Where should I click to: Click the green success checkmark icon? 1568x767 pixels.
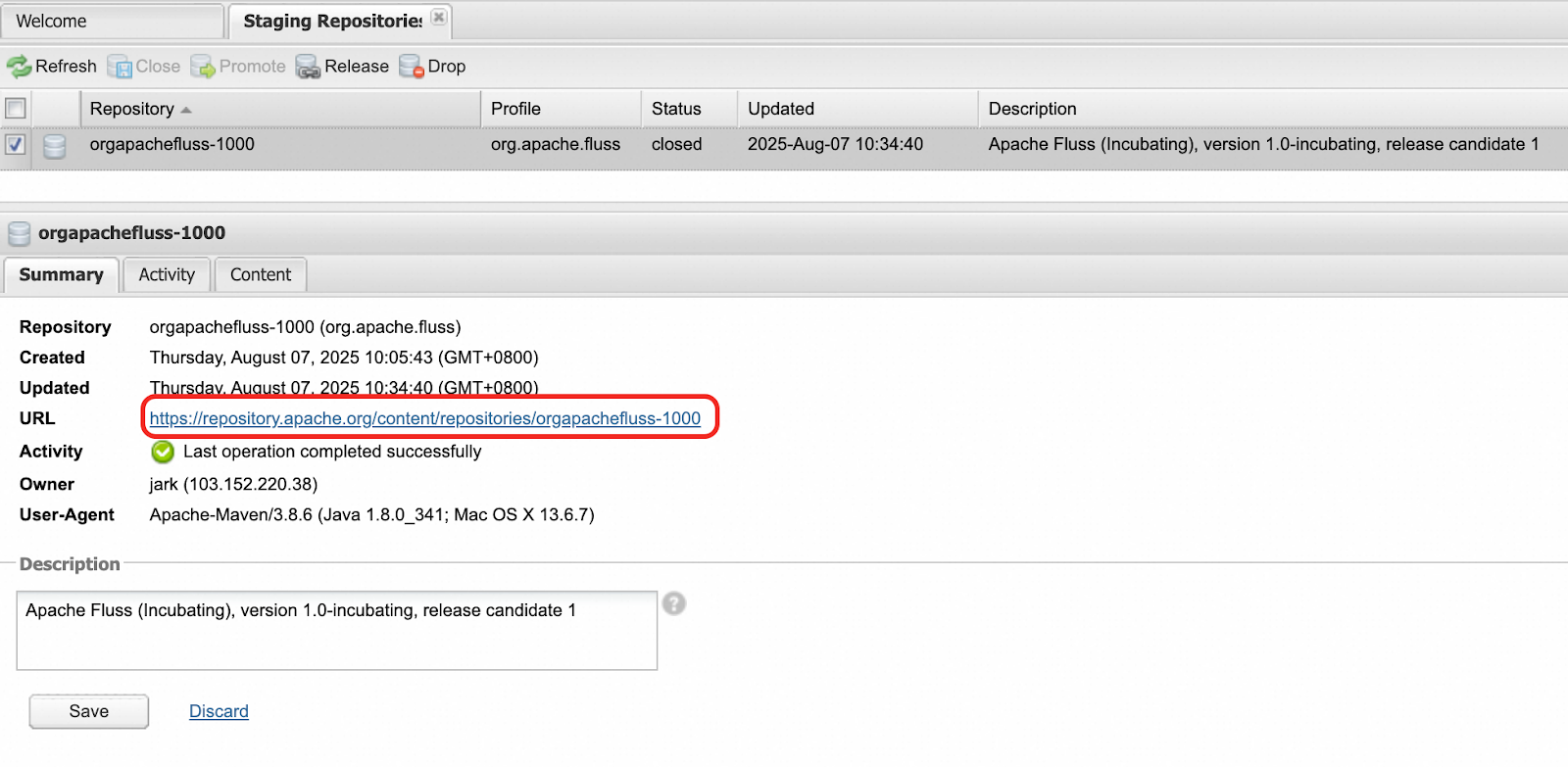tap(163, 452)
